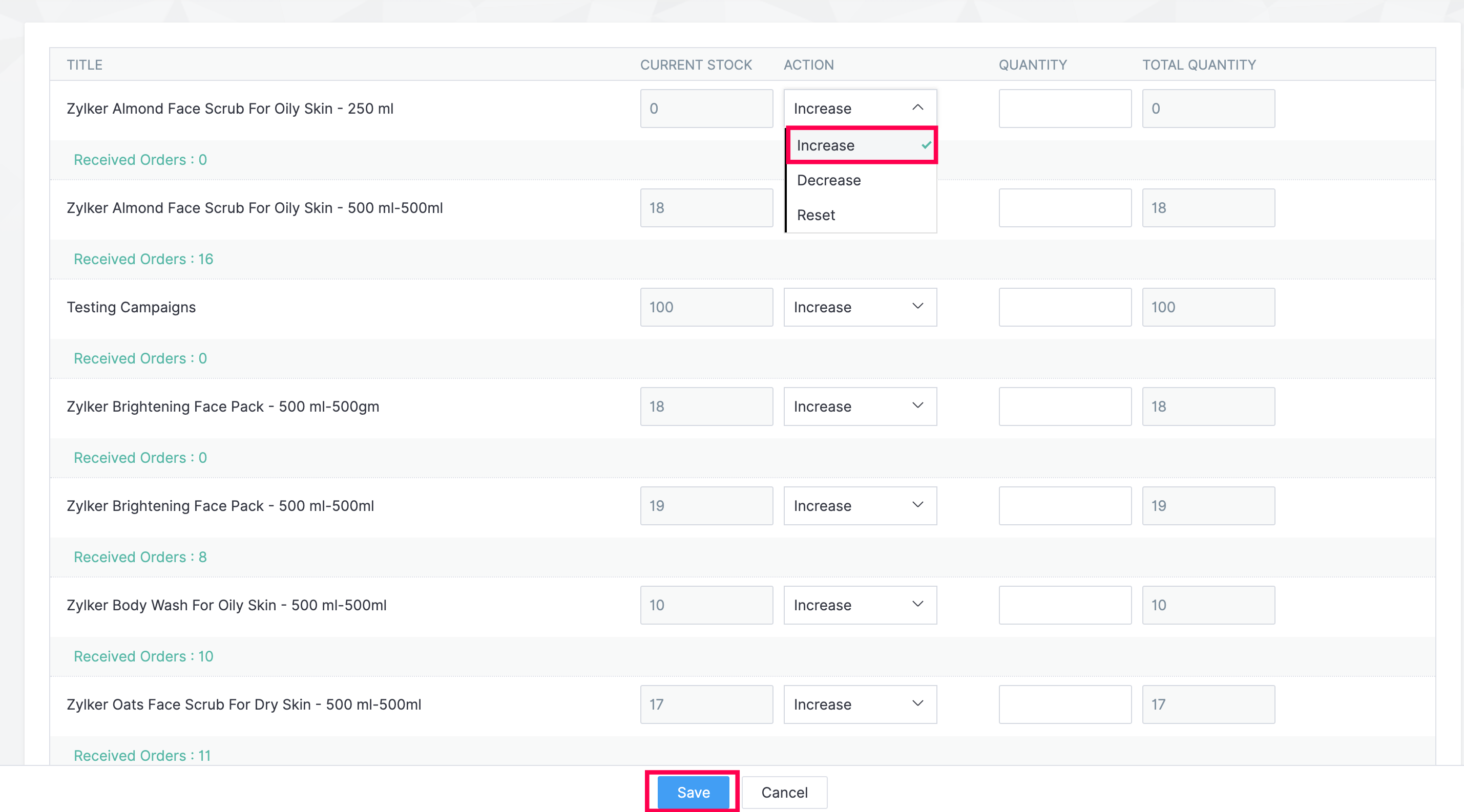
Task: Choose Reset in the action menu
Action: 815,215
